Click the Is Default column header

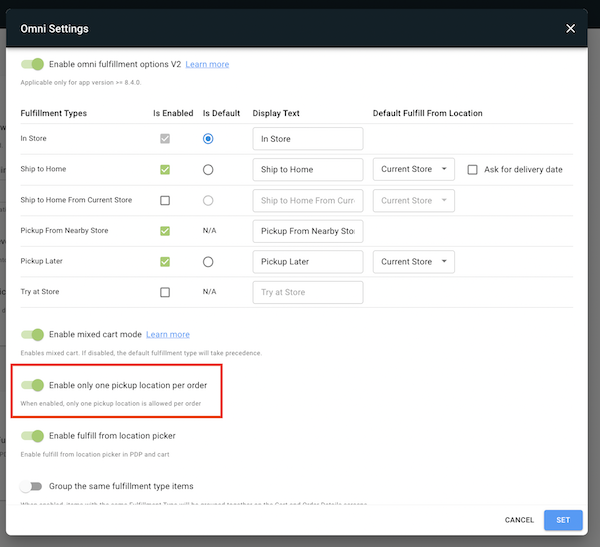[x=221, y=113]
